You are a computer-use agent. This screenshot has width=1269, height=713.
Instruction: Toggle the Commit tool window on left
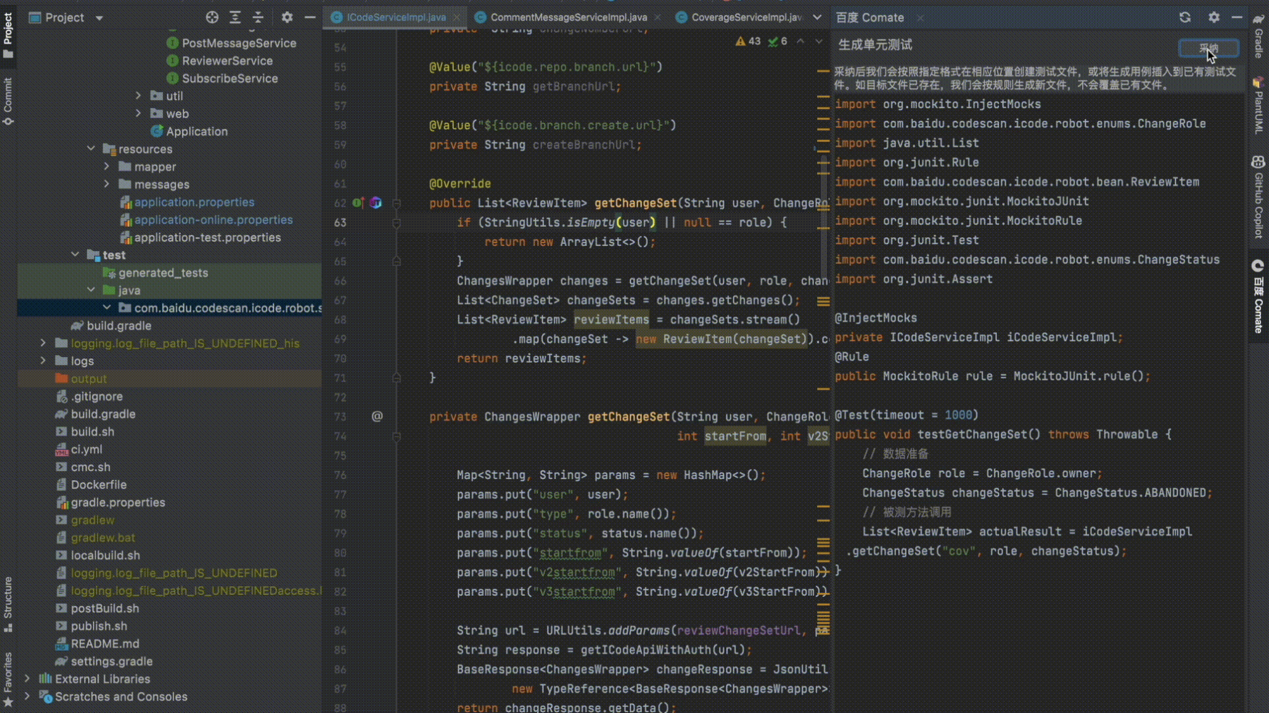pyautogui.click(x=8, y=102)
